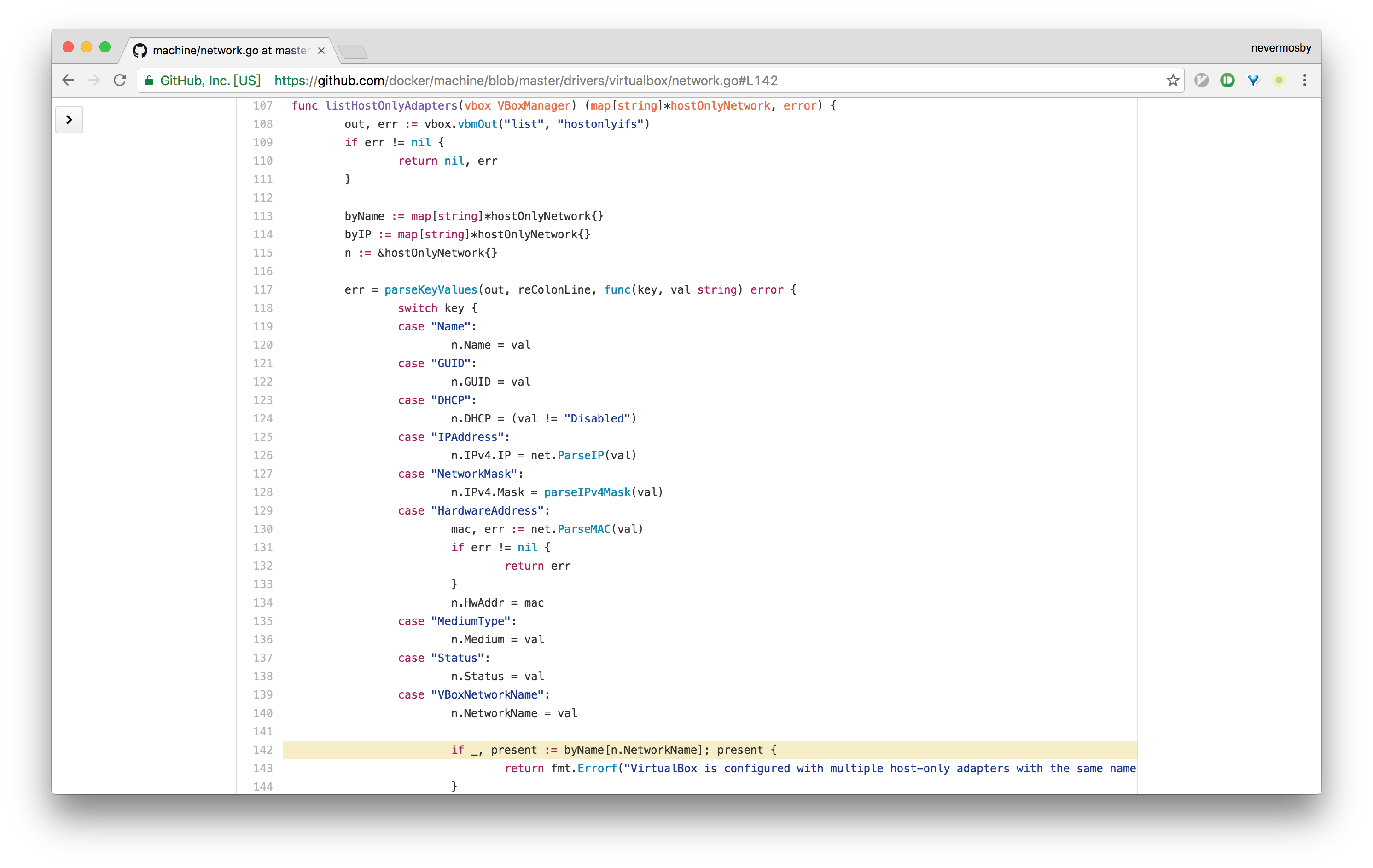Click line number 117

tap(263, 289)
